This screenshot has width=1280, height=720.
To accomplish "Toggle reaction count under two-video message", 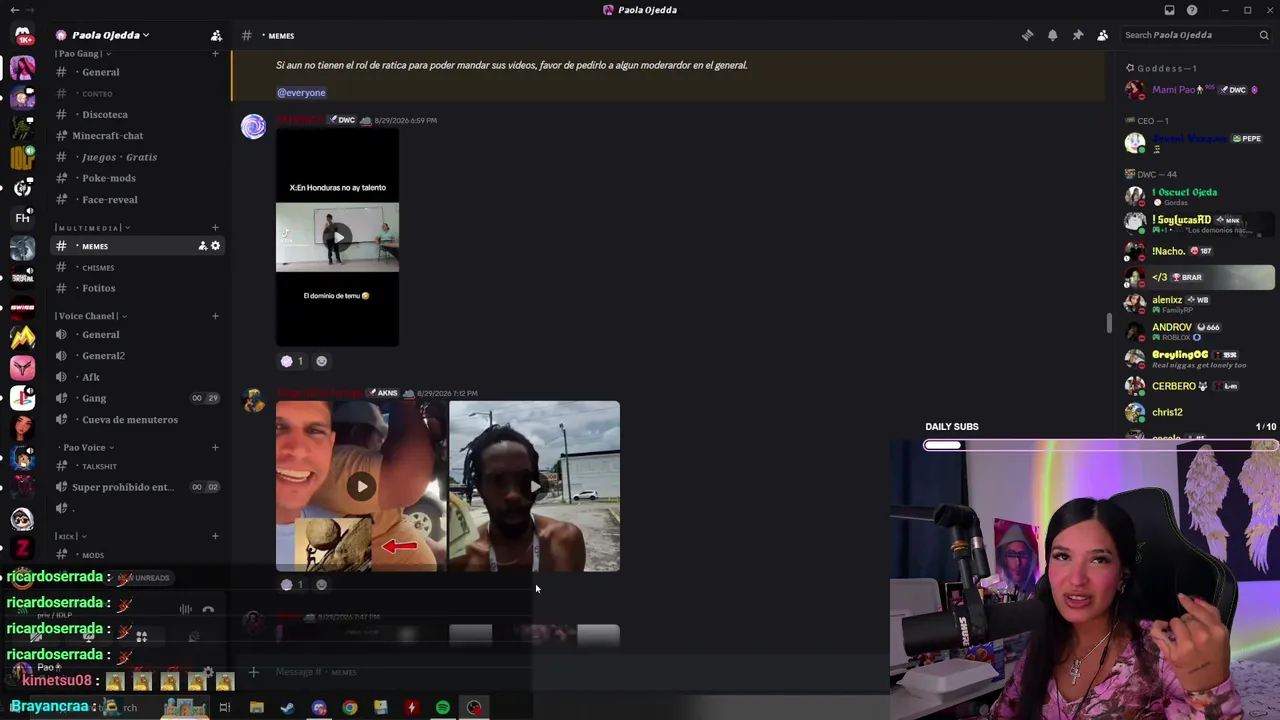I will point(292,584).
